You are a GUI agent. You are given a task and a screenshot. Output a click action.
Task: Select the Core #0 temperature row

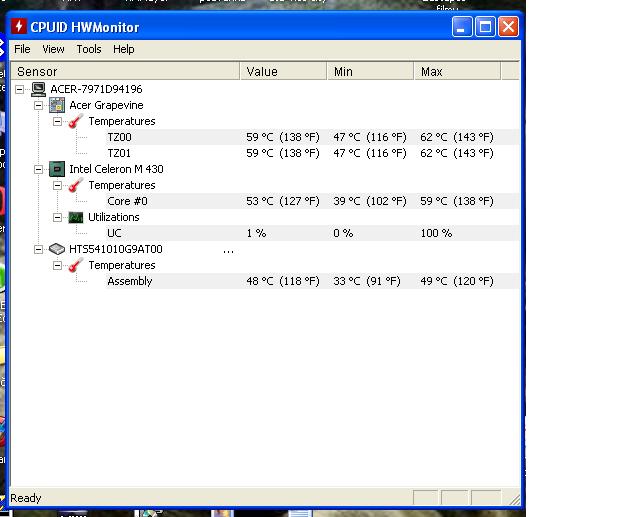pos(313,201)
